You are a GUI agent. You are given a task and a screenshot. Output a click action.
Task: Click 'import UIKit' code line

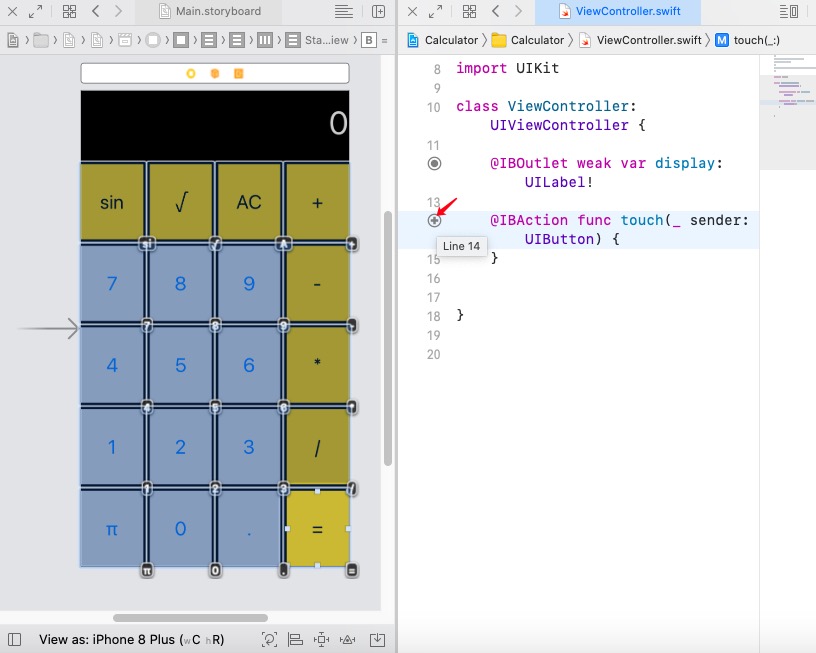coord(507,68)
